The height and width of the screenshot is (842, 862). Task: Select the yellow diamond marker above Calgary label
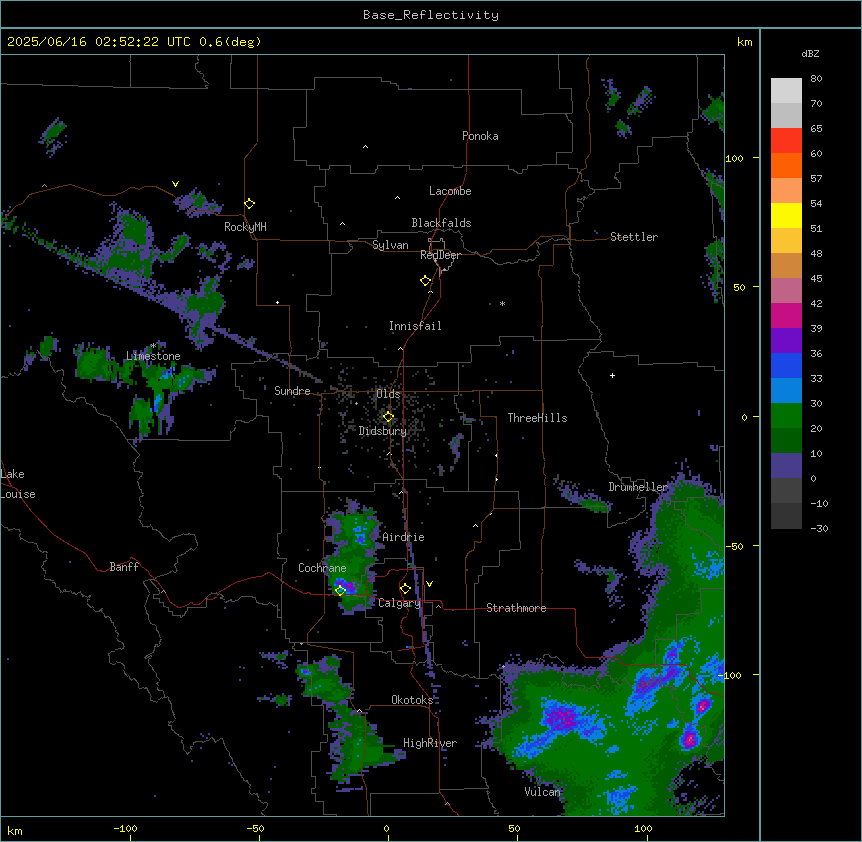coord(406,589)
